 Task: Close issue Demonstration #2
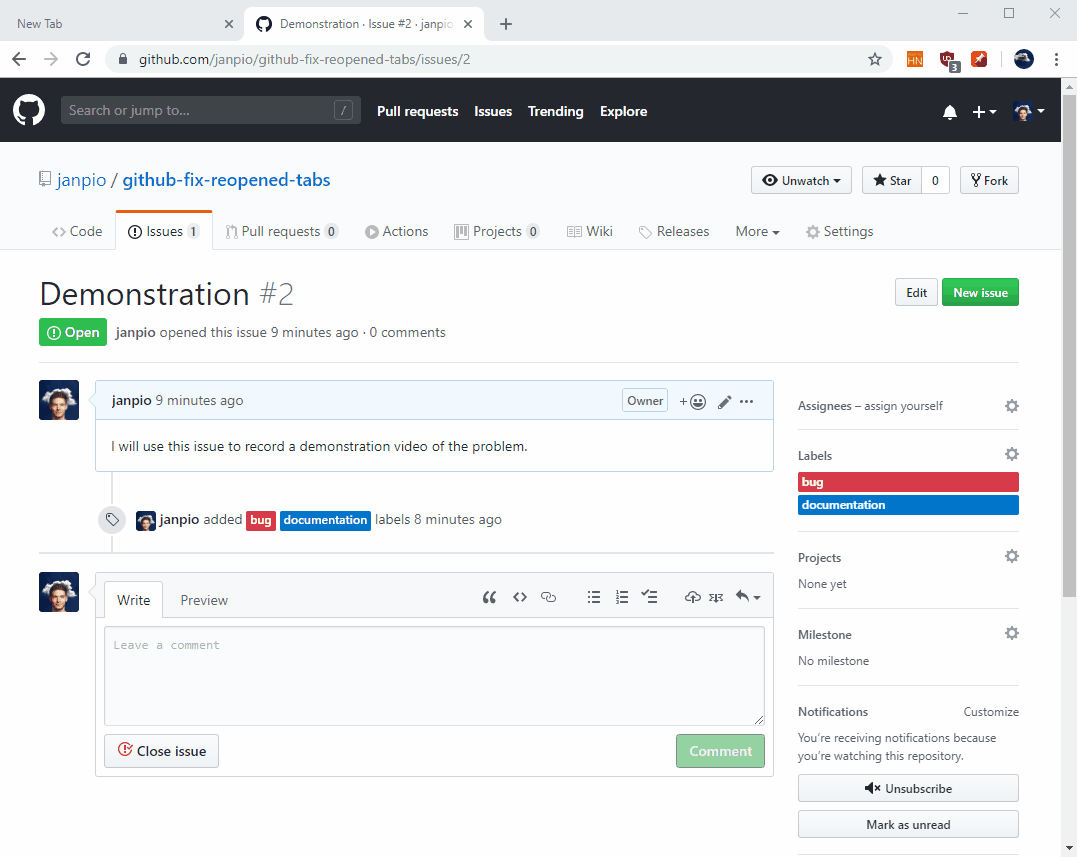point(161,751)
